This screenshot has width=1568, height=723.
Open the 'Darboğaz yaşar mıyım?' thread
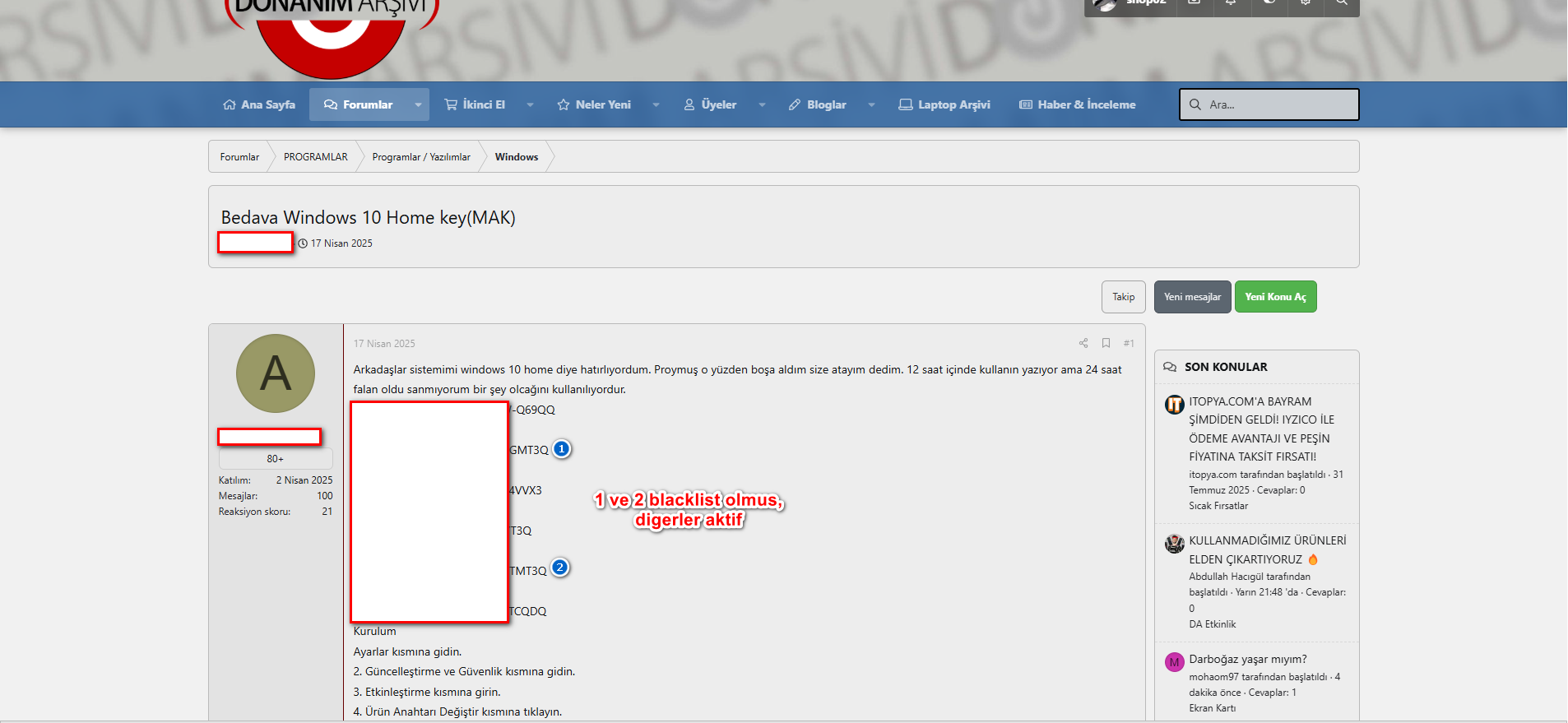pos(1248,659)
